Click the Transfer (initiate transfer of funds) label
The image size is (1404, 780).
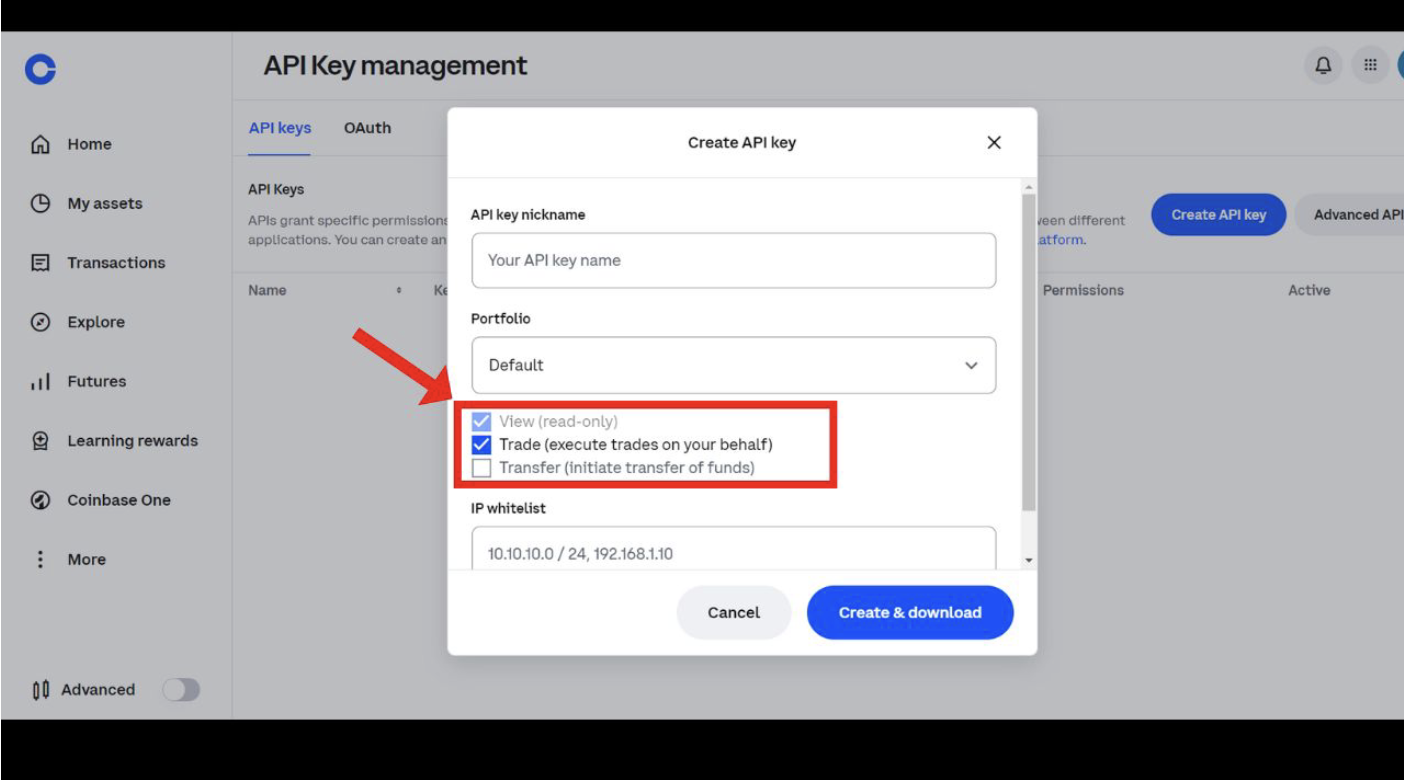click(627, 467)
